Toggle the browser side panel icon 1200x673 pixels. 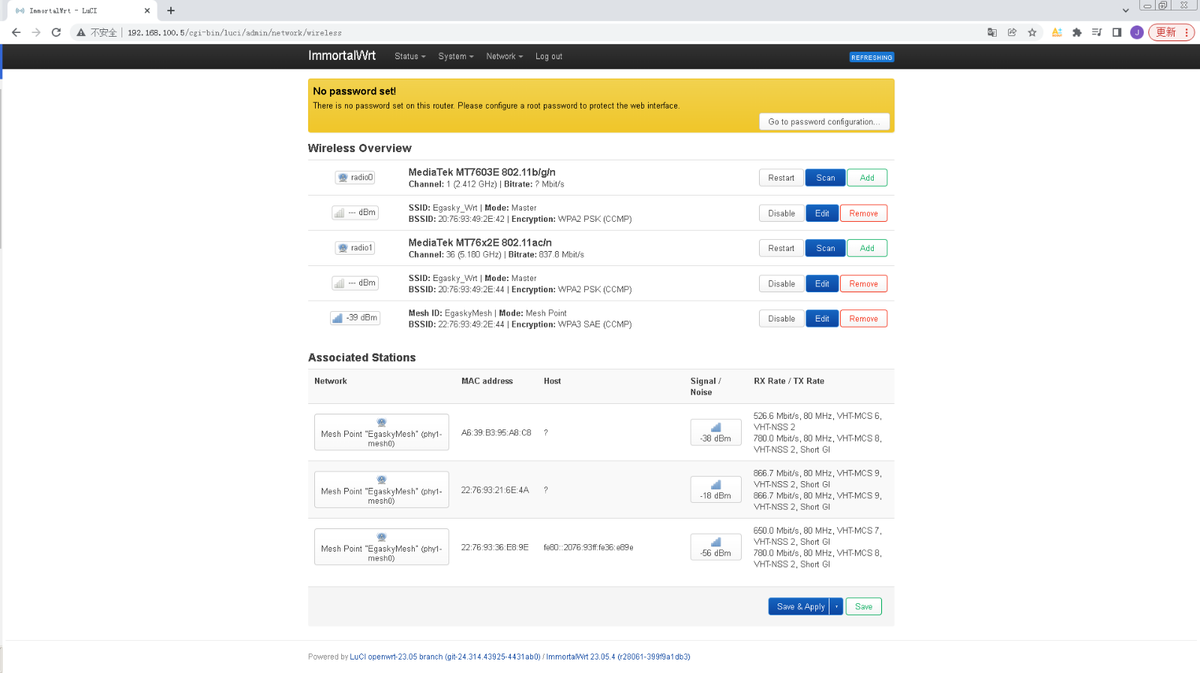[1117, 32]
